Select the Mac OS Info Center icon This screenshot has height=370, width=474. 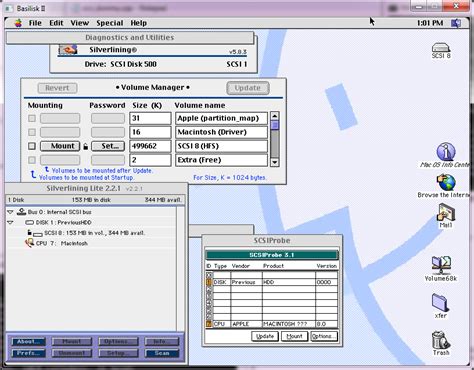point(446,155)
